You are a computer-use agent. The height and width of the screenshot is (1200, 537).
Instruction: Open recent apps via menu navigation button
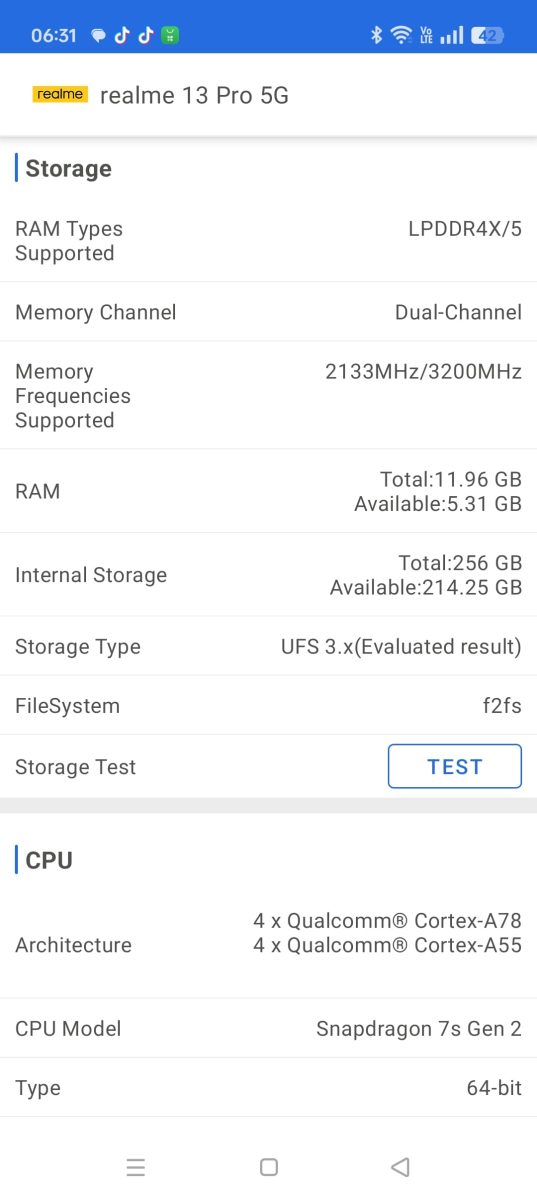[136, 1167]
